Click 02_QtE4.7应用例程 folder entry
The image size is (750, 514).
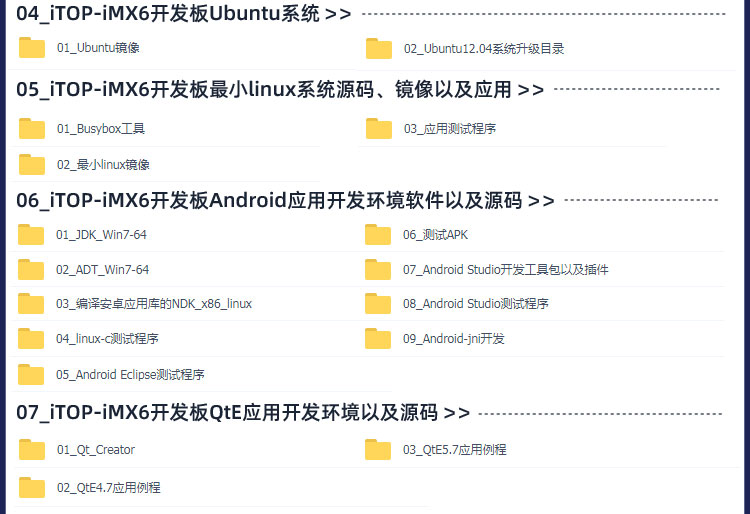point(109,488)
